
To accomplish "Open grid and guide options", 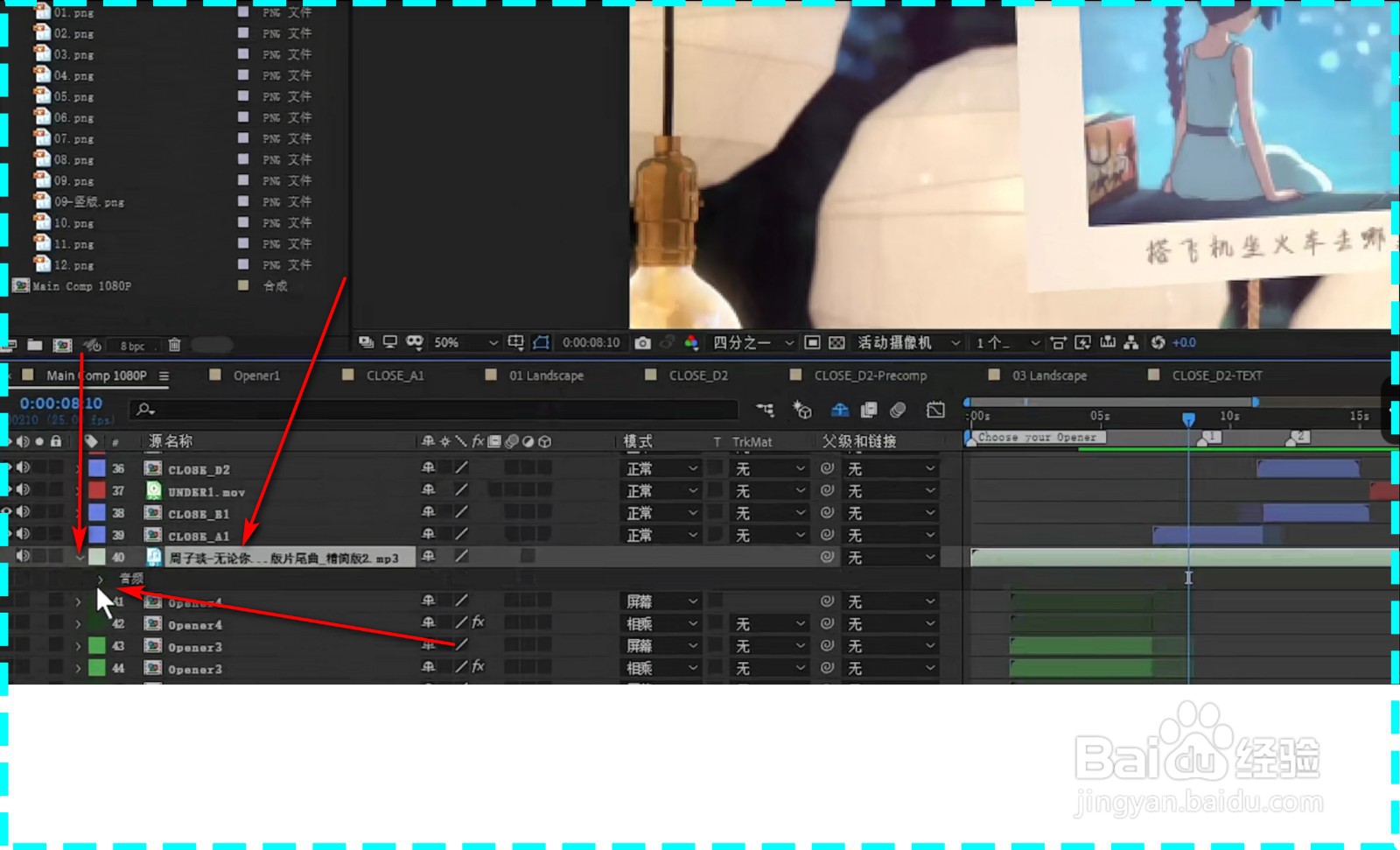I will pyautogui.click(x=516, y=342).
